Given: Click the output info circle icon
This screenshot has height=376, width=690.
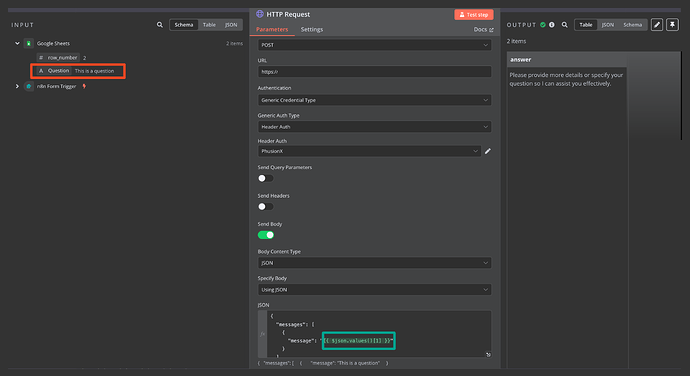Looking at the screenshot, I should [551, 25].
